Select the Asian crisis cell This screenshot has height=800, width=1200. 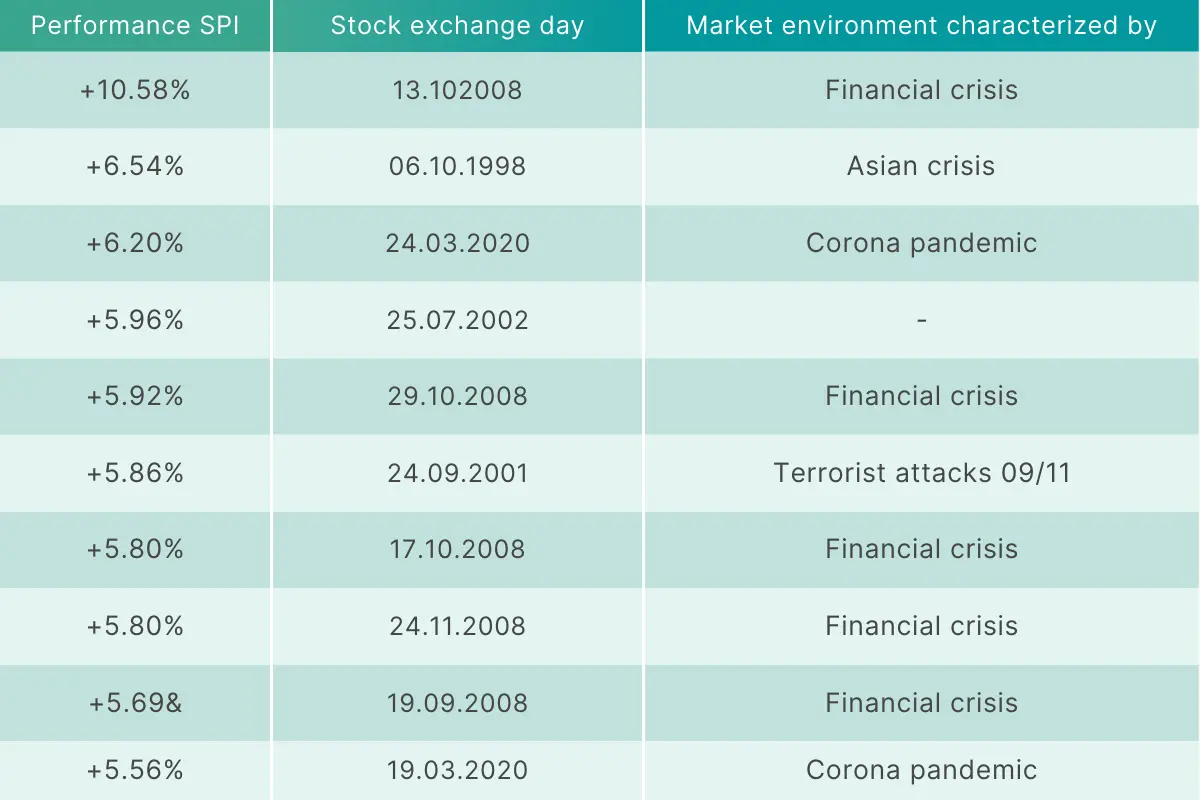point(921,166)
